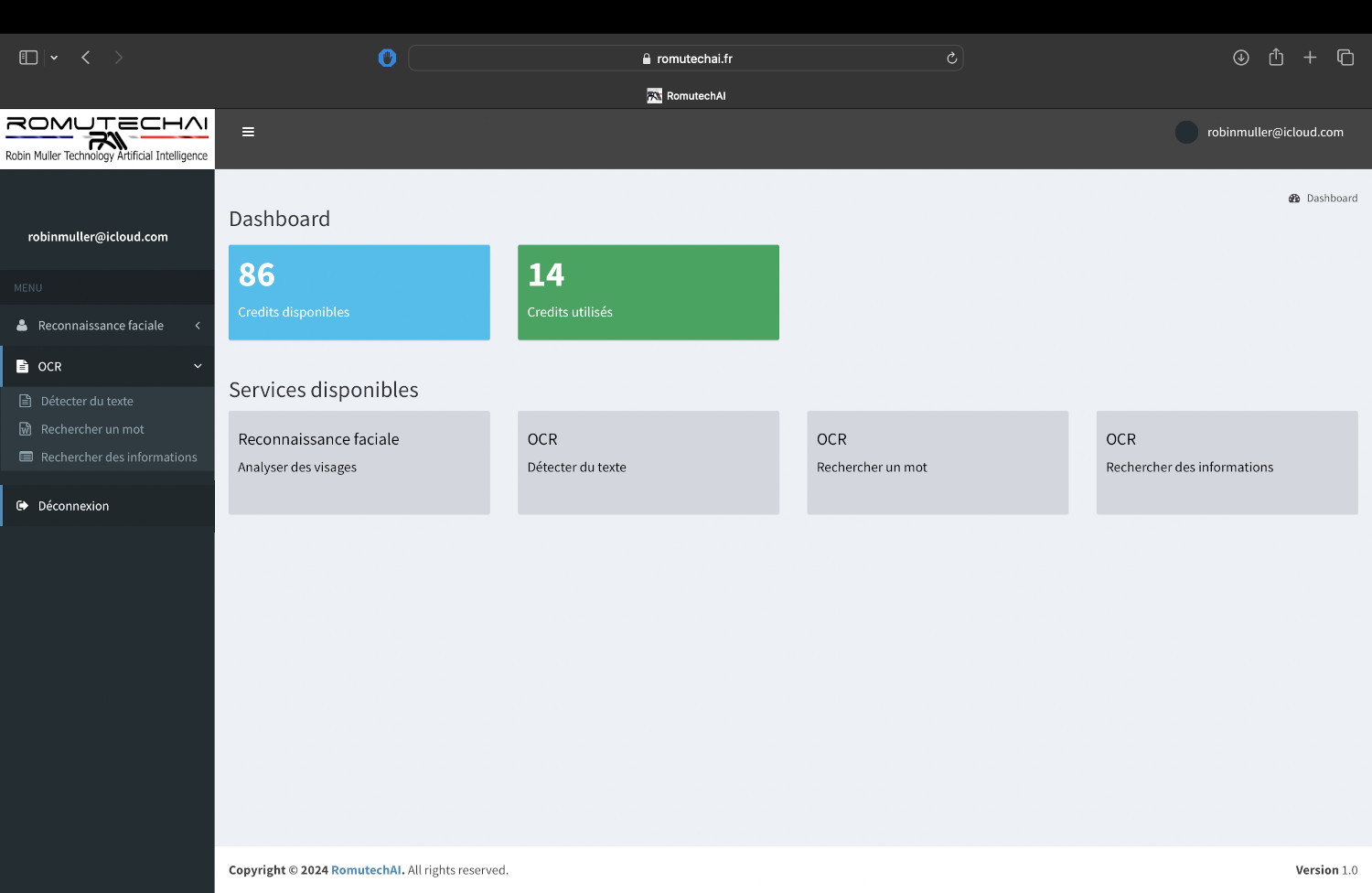
Task: Click the romutechai.fr address bar
Action: point(686,59)
